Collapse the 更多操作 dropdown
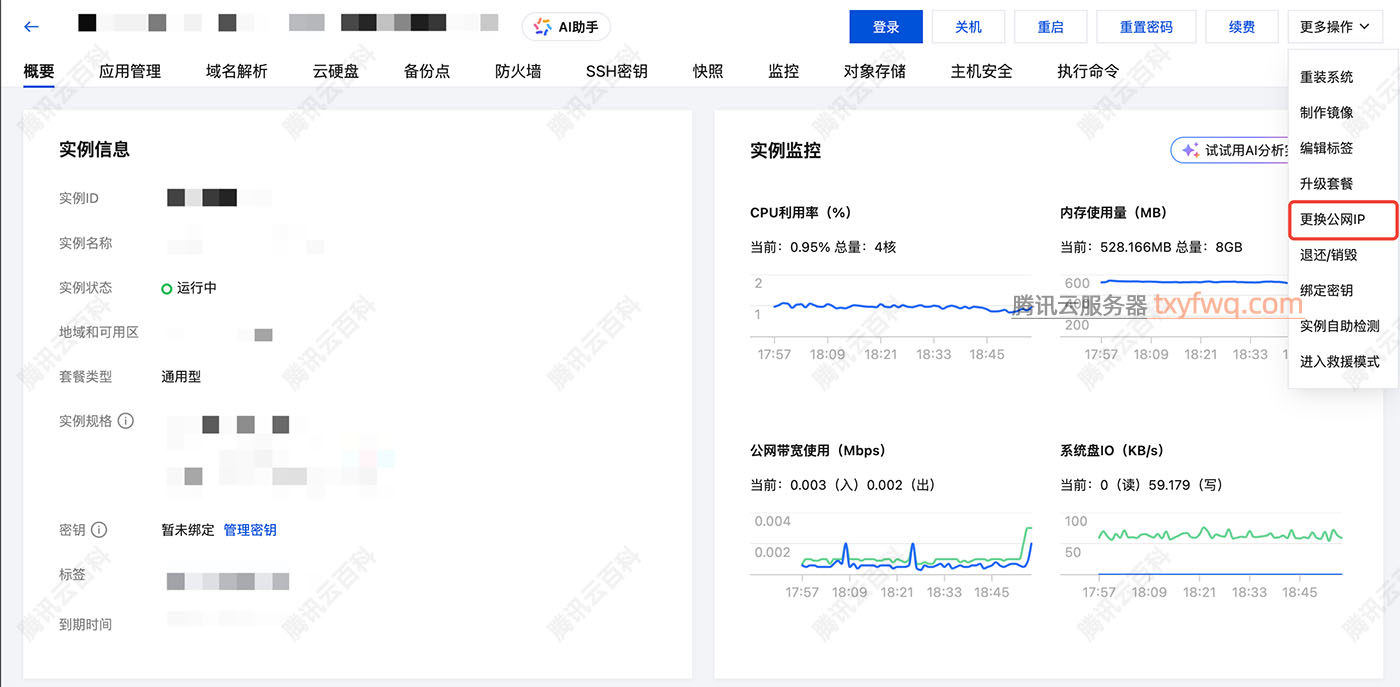The image size is (1400, 687). click(1334, 27)
